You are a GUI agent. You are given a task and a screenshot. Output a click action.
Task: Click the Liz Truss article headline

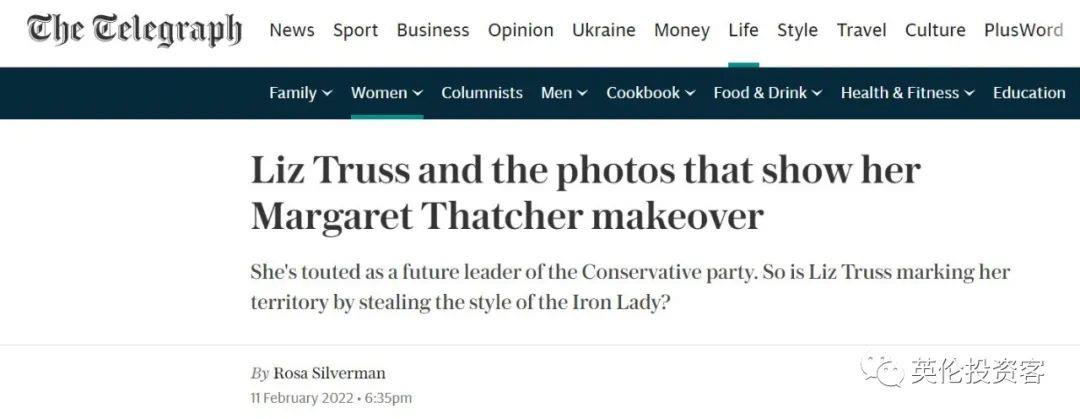[x=585, y=193]
